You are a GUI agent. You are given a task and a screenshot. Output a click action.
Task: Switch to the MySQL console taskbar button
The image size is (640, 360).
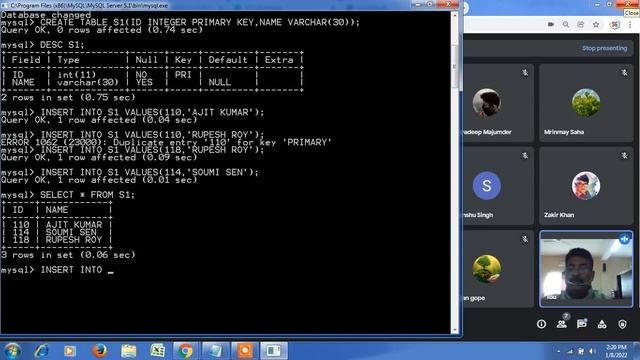(x=274, y=351)
